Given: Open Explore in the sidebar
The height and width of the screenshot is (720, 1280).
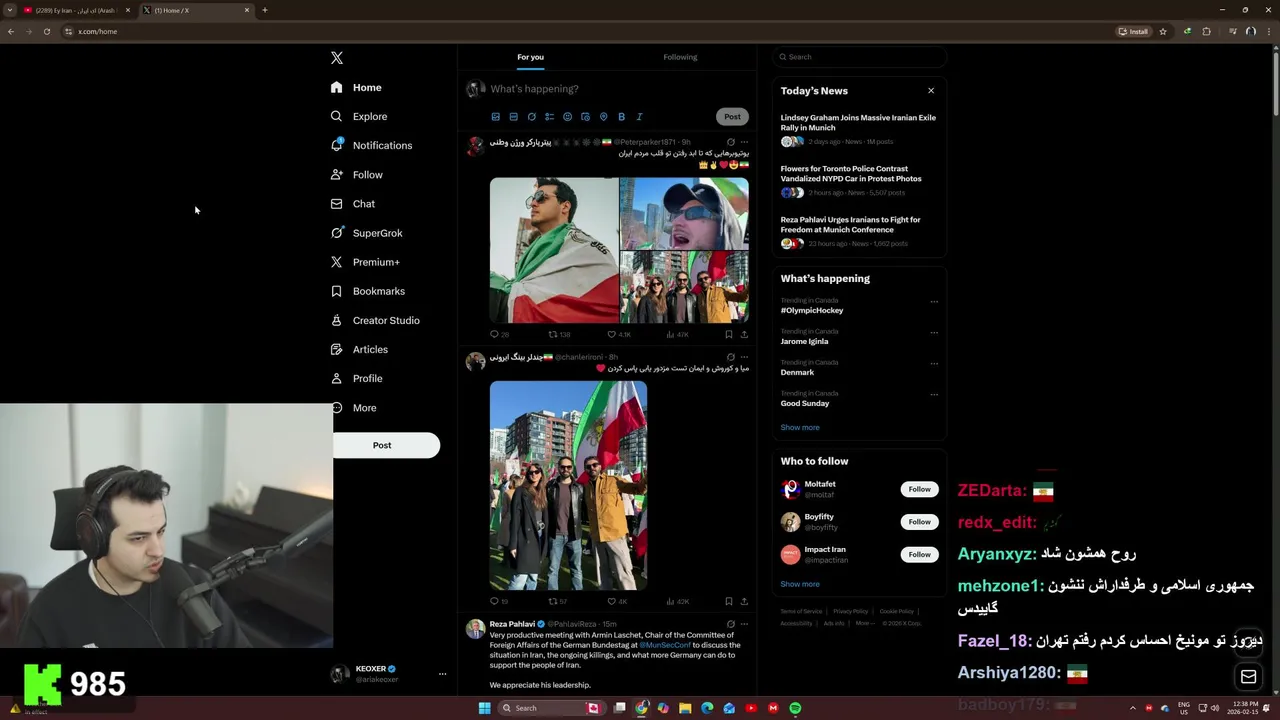Looking at the screenshot, I should tap(359, 117).
